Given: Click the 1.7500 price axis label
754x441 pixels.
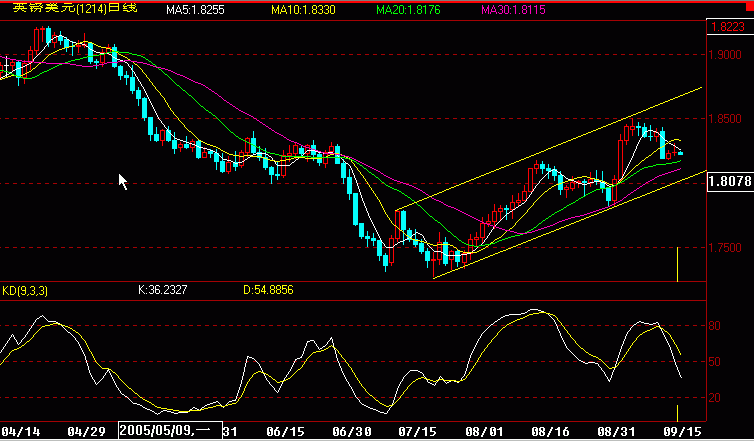Looking at the screenshot, I should click(725, 248).
